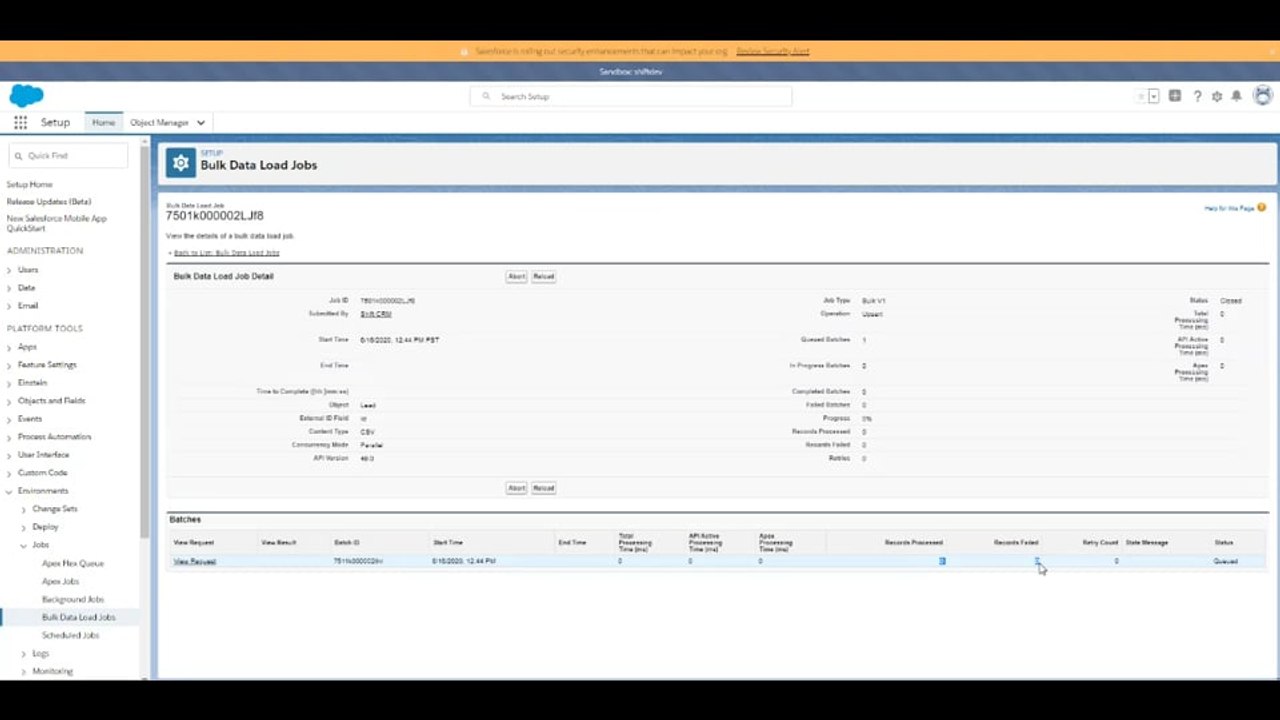This screenshot has width=1280, height=720.
Task: Click the Start Time column header in Batches
Action: pos(448,542)
